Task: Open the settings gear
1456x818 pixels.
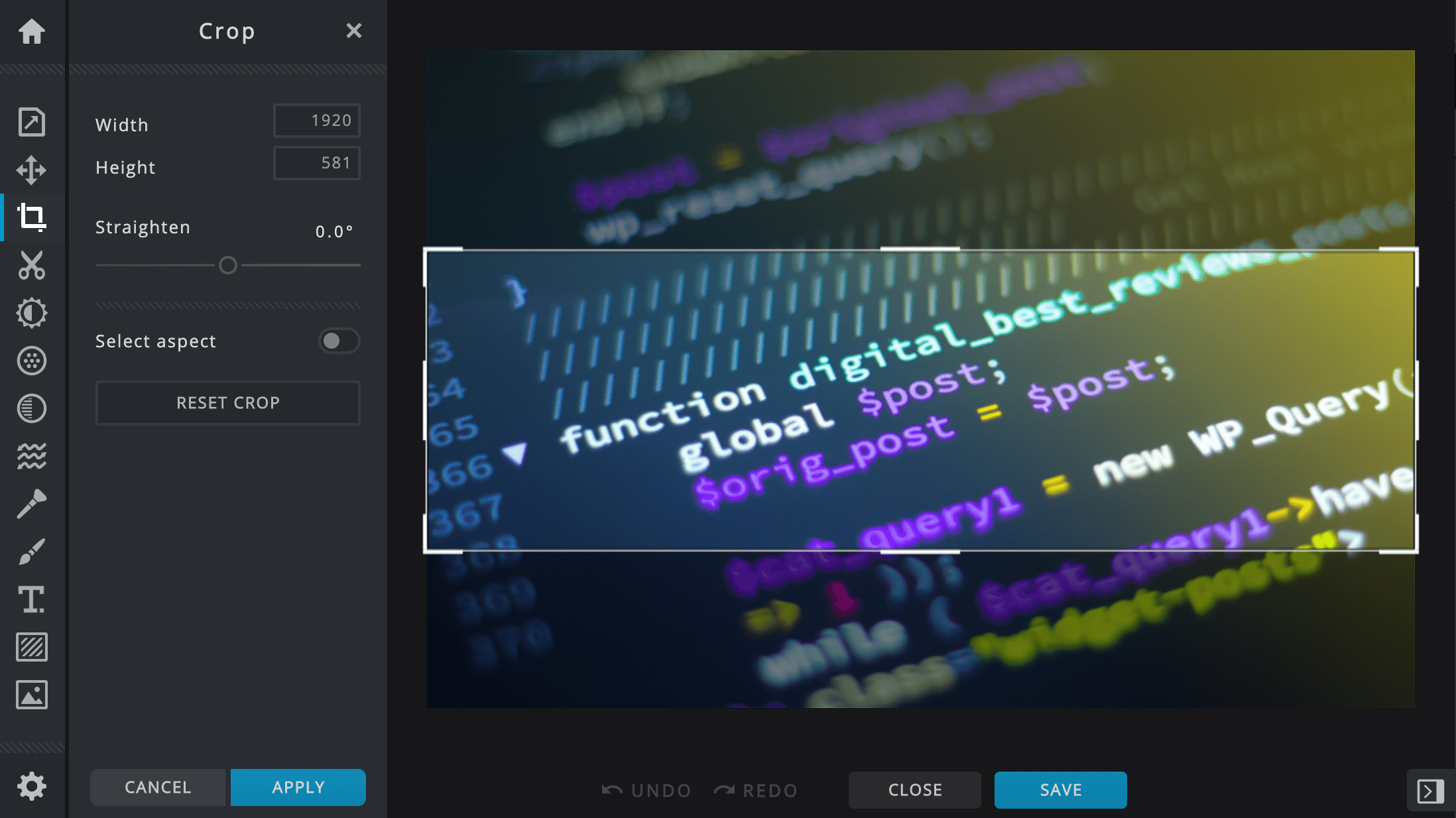Action: click(31, 785)
